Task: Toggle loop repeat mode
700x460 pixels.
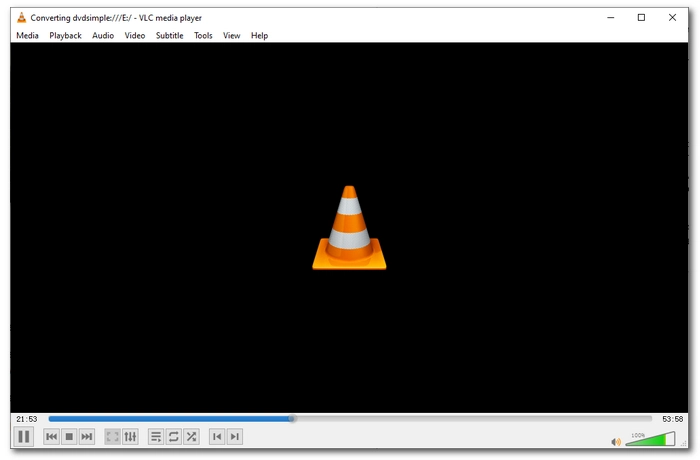Action: [x=174, y=436]
